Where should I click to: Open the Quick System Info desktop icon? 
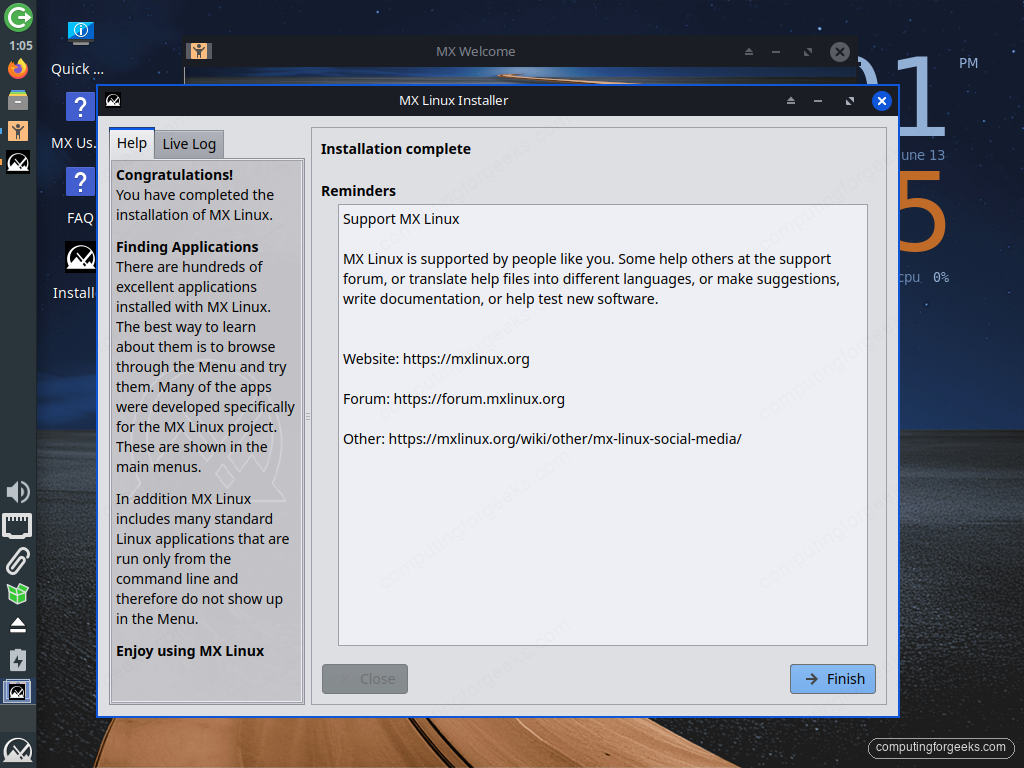click(80, 33)
